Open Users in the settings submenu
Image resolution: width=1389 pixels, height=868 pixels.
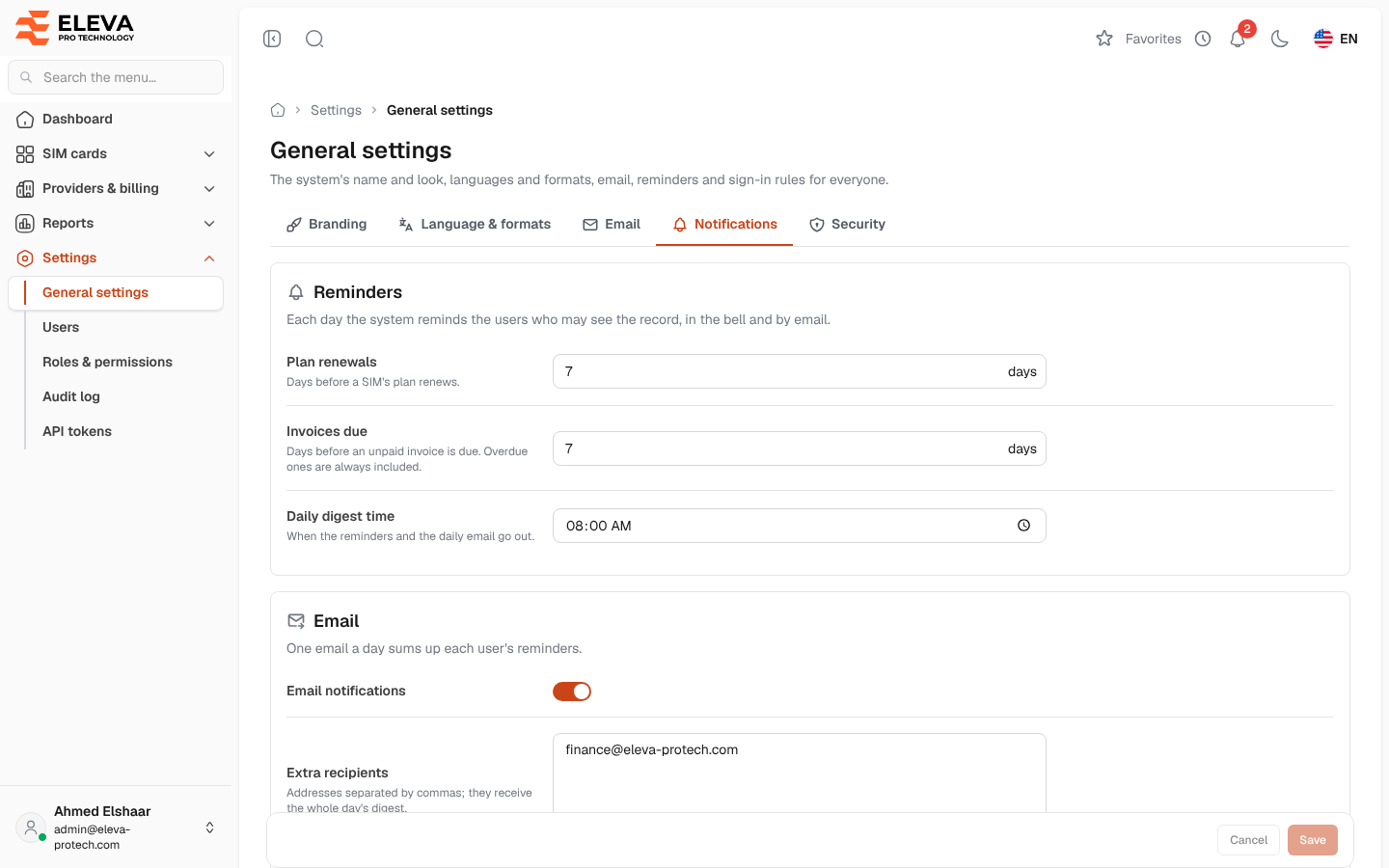(x=61, y=328)
